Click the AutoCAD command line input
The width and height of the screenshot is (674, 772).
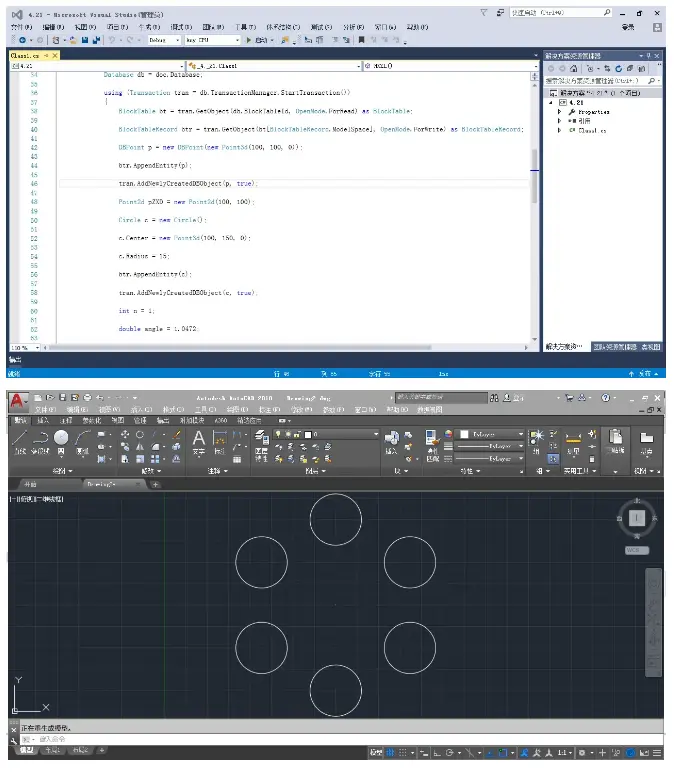point(340,740)
